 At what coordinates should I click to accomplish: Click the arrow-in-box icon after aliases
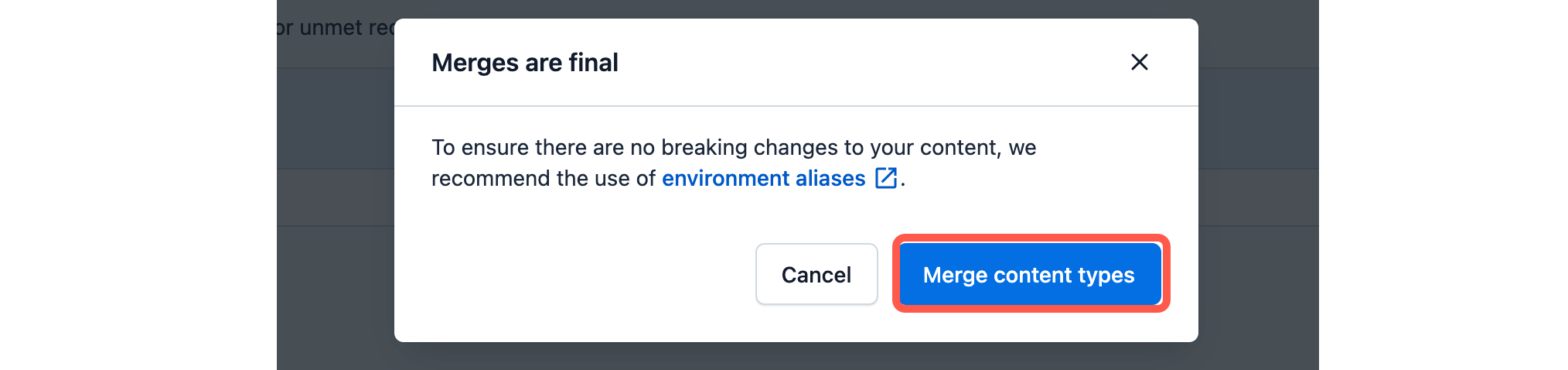coord(885,178)
